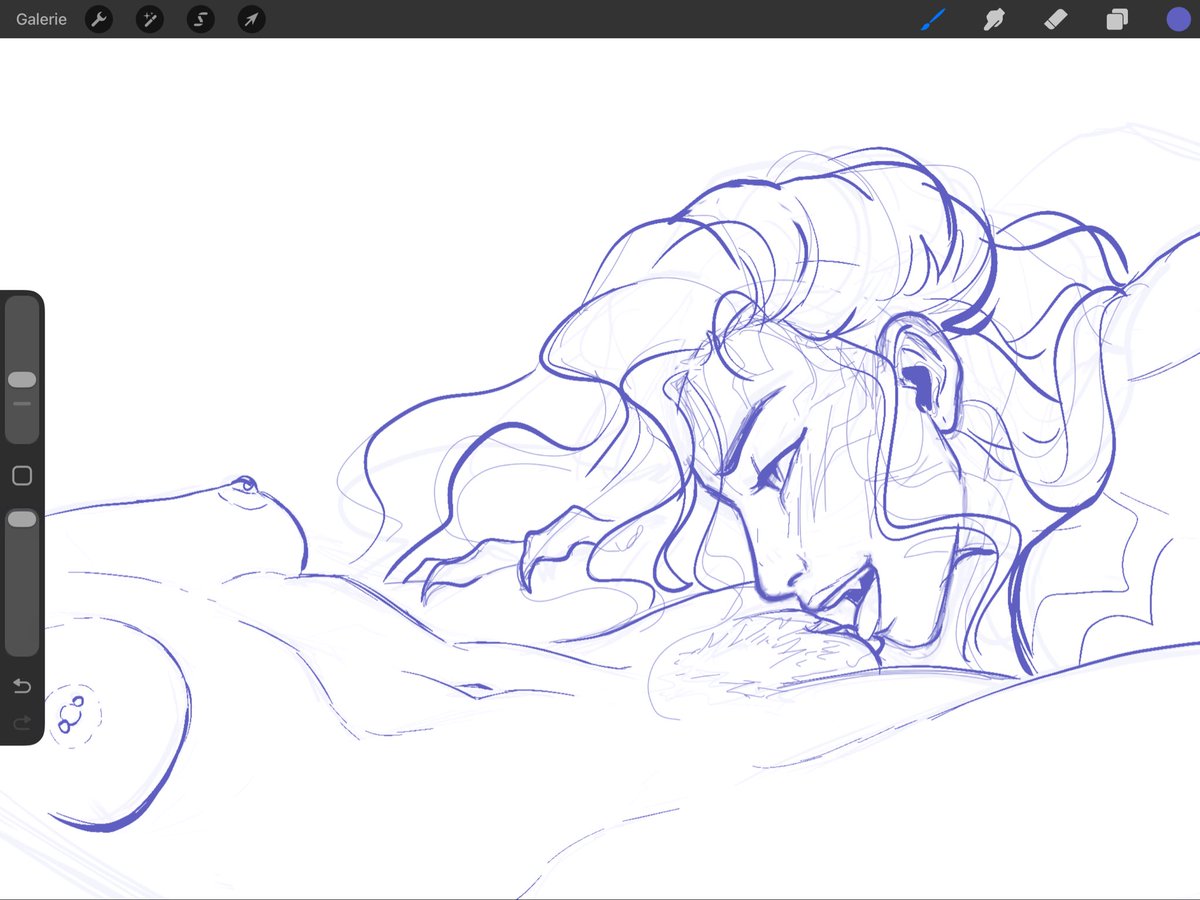Activate the Selection tool
Viewport: 1200px width, 900px height.
pyautogui.click(x=201, y=19)
